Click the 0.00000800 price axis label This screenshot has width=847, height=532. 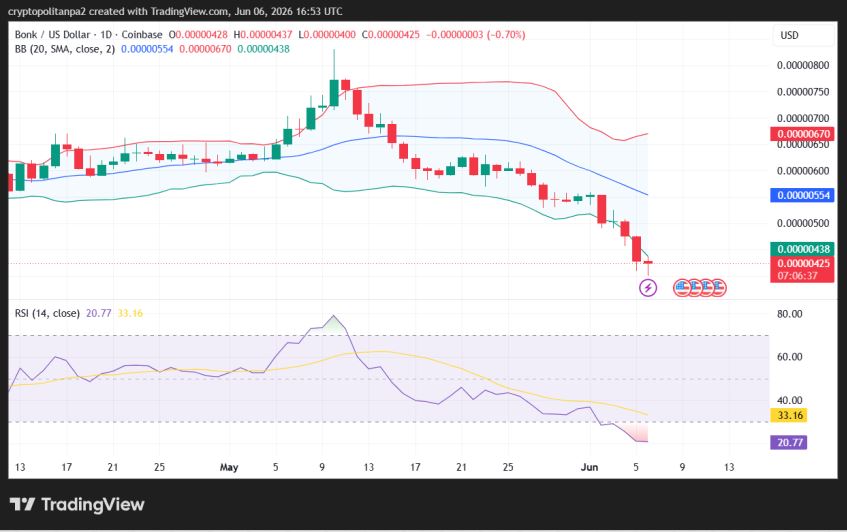tap(803, 65)
